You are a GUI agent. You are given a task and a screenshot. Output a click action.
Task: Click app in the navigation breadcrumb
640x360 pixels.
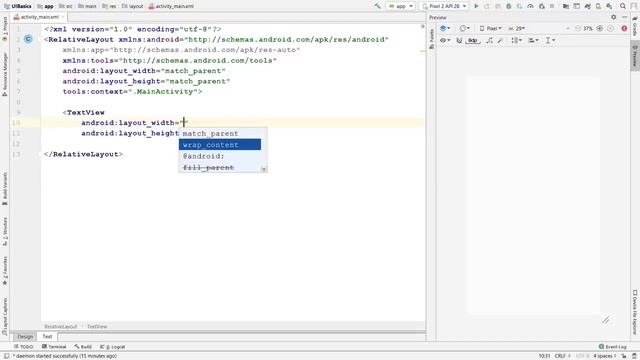point(45,6)
